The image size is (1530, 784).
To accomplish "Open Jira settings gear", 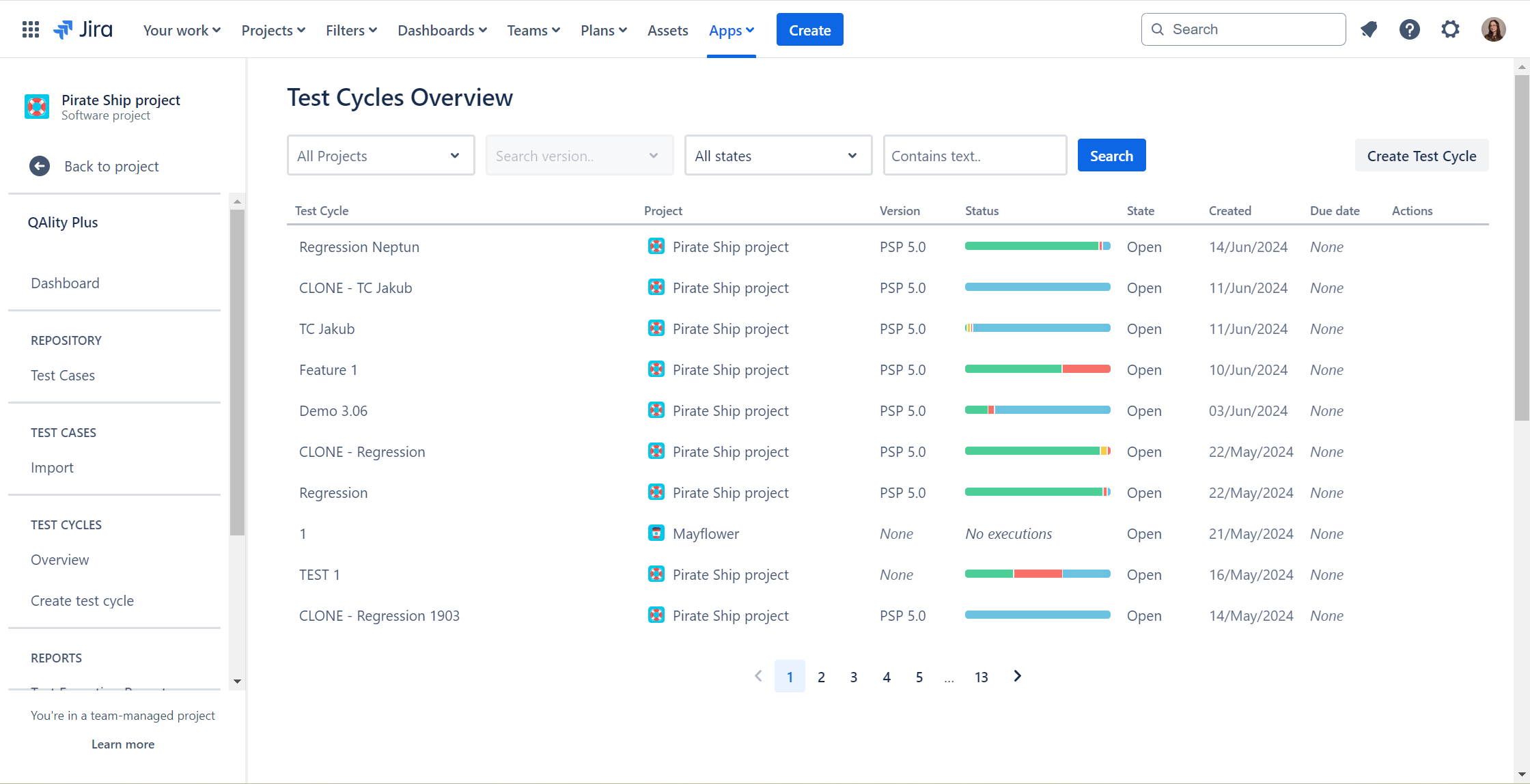I will click(x=1450, y=29).
